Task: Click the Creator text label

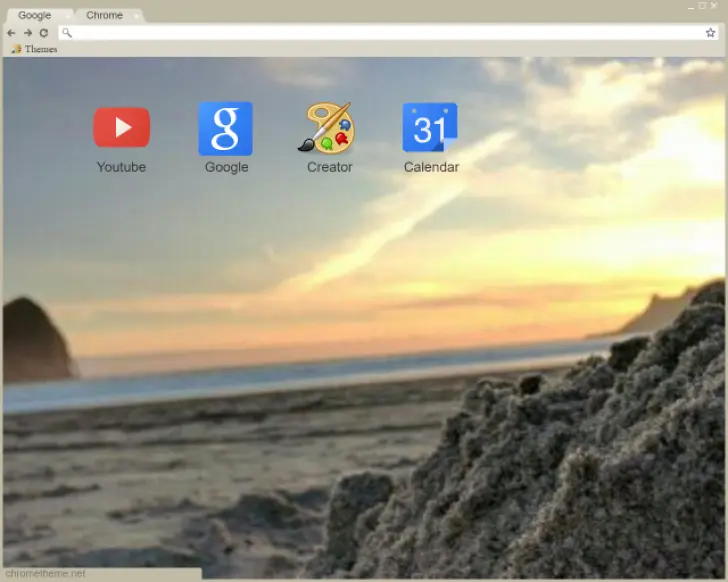Action: 329,167
